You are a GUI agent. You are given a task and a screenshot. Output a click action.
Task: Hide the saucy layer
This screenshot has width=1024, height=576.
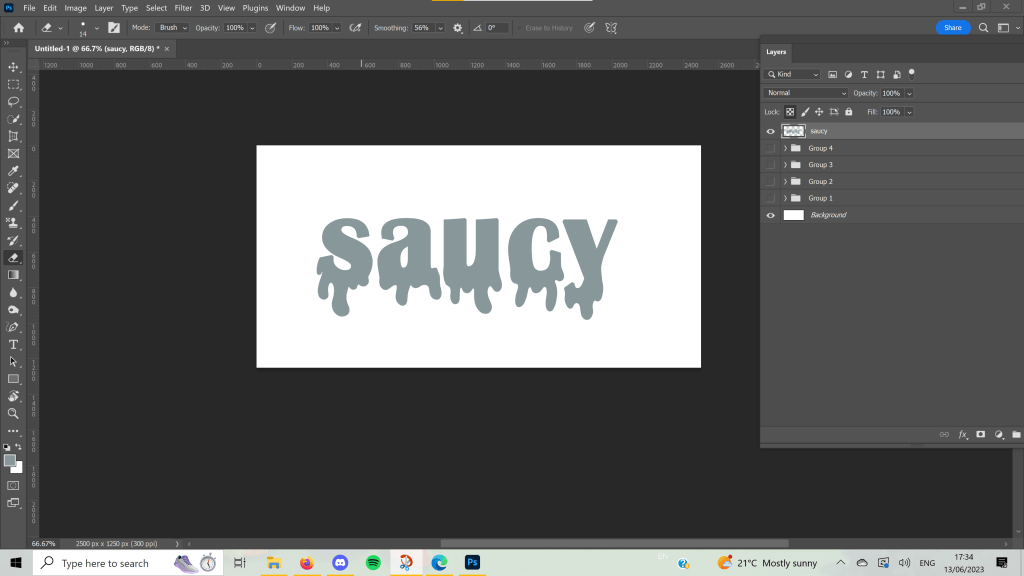pyautogui.click(x=770, y=131)
